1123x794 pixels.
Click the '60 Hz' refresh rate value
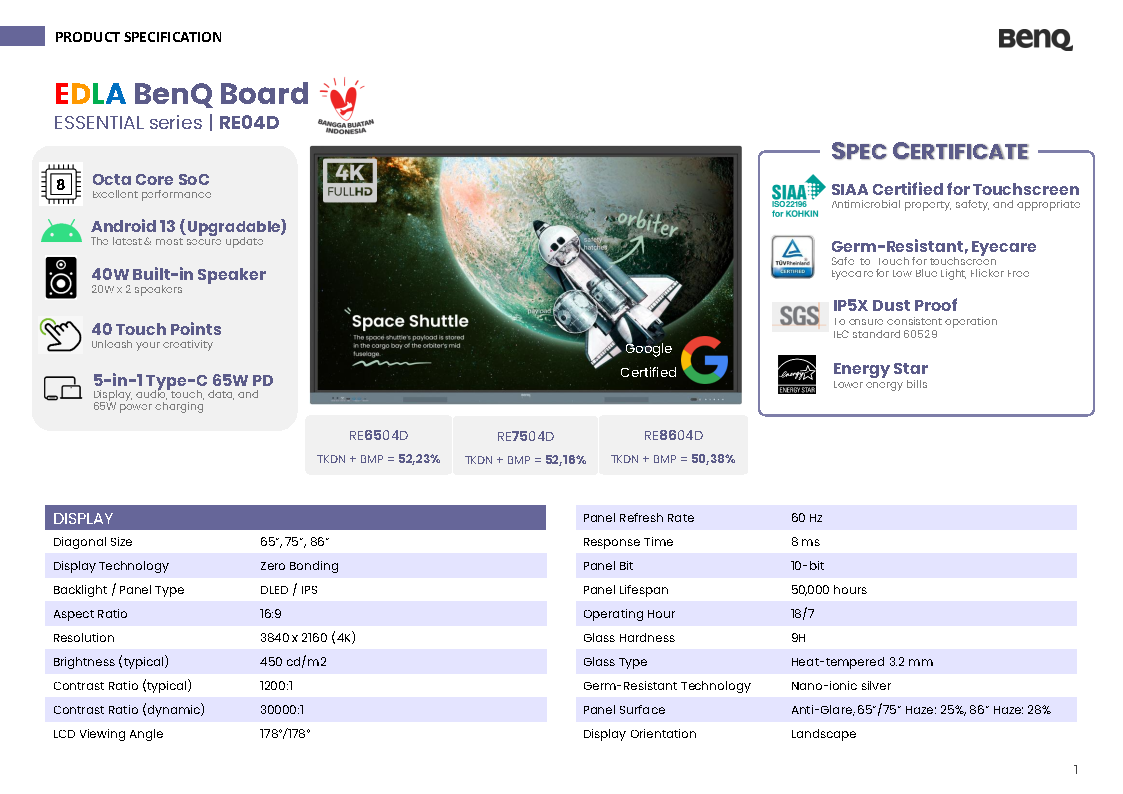(x=806, y=518)
